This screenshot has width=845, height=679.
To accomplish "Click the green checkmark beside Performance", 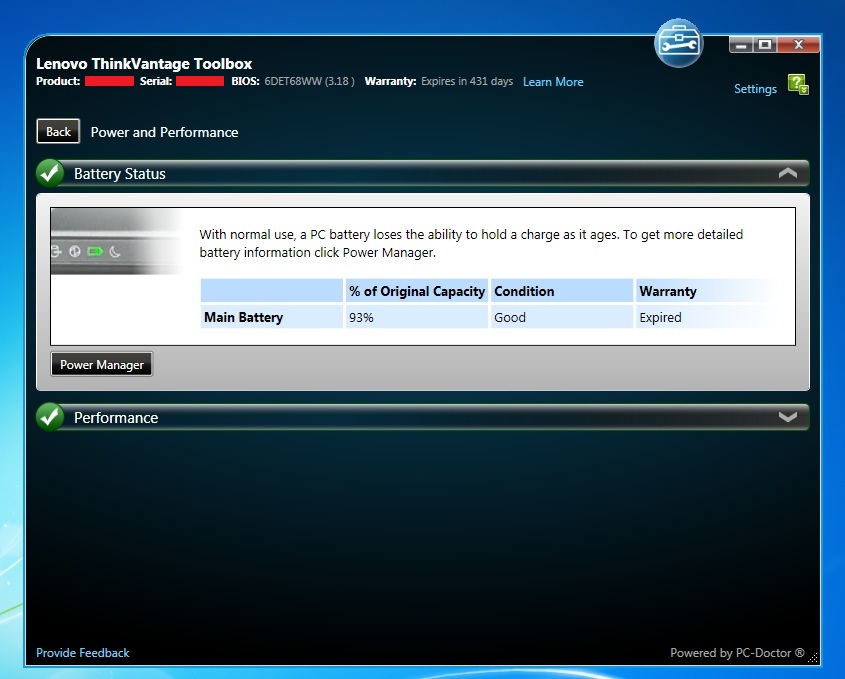I will click(x=50, y=417).
